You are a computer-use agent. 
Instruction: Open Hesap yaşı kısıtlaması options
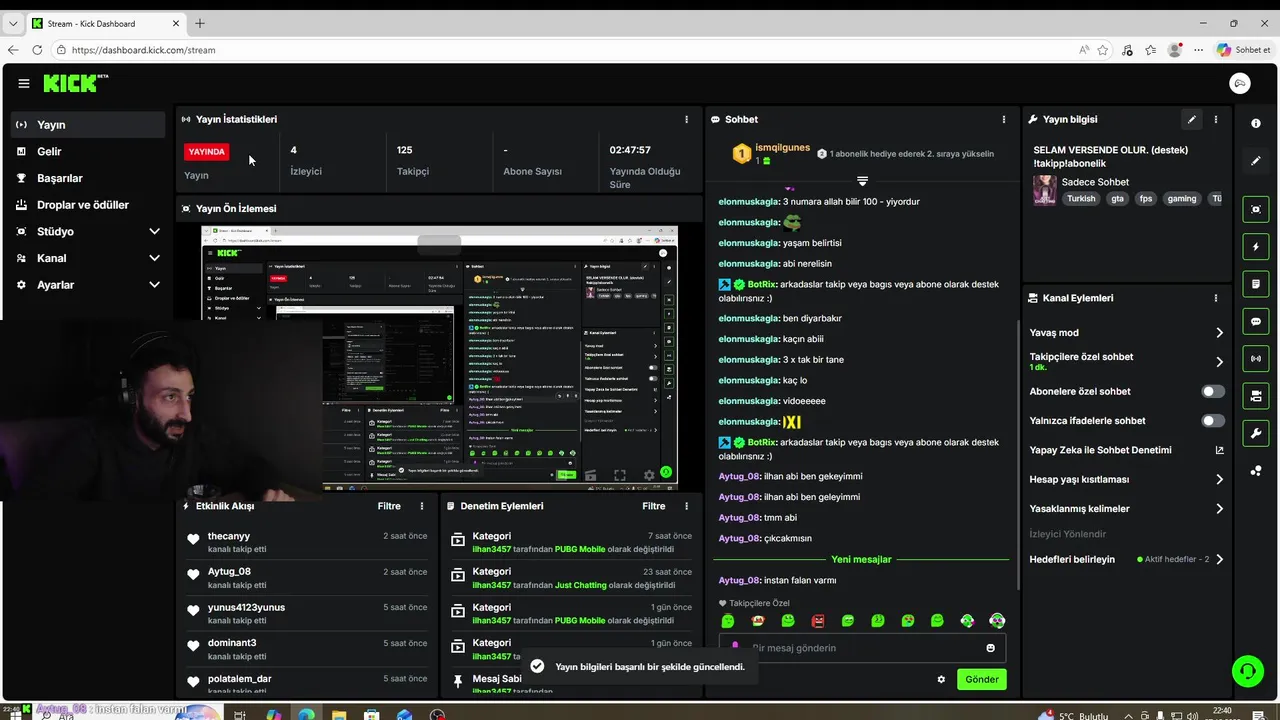click(x=1126, y=479)
